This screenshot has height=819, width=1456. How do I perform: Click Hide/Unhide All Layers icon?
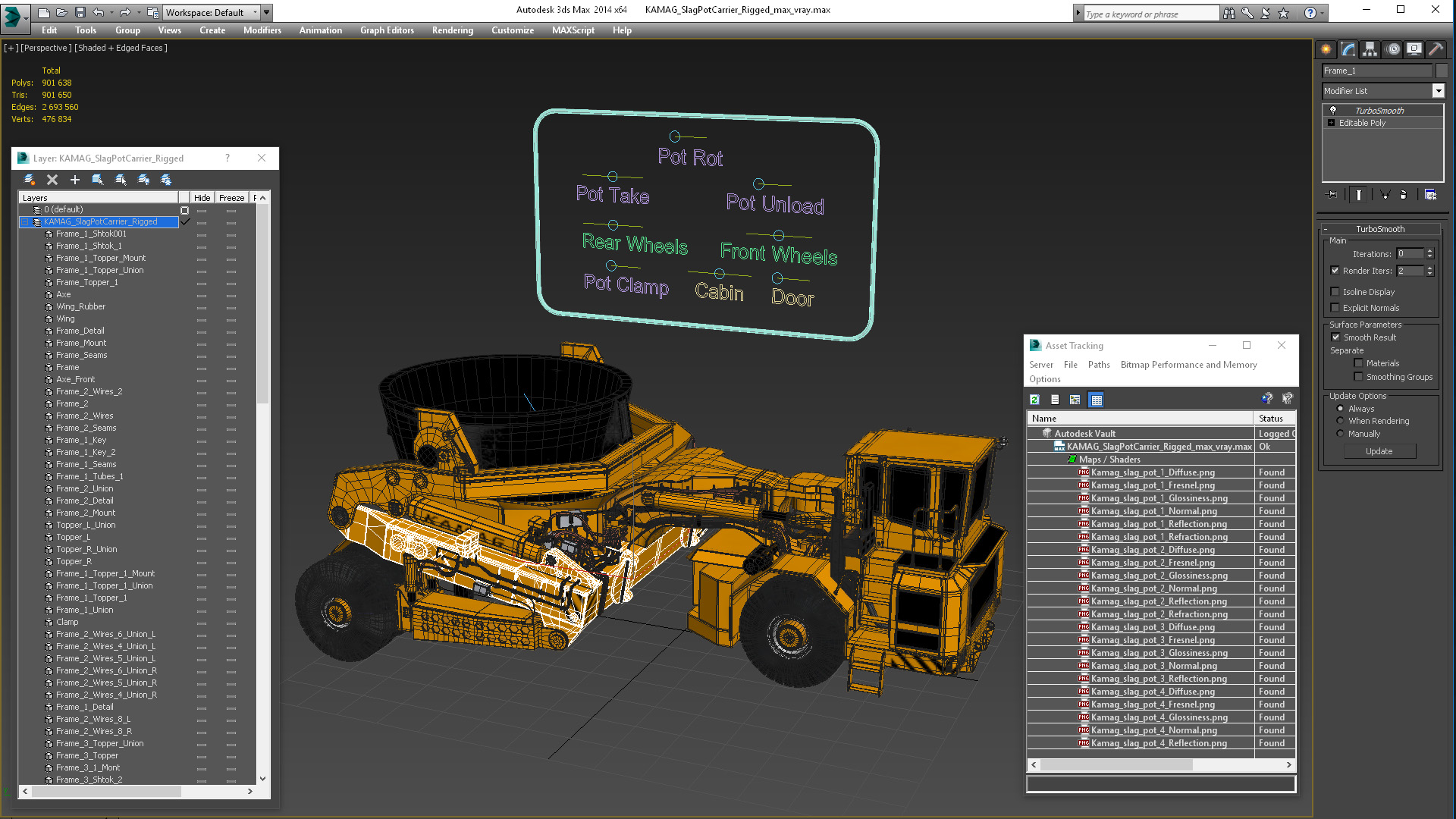tap(143, 180)
